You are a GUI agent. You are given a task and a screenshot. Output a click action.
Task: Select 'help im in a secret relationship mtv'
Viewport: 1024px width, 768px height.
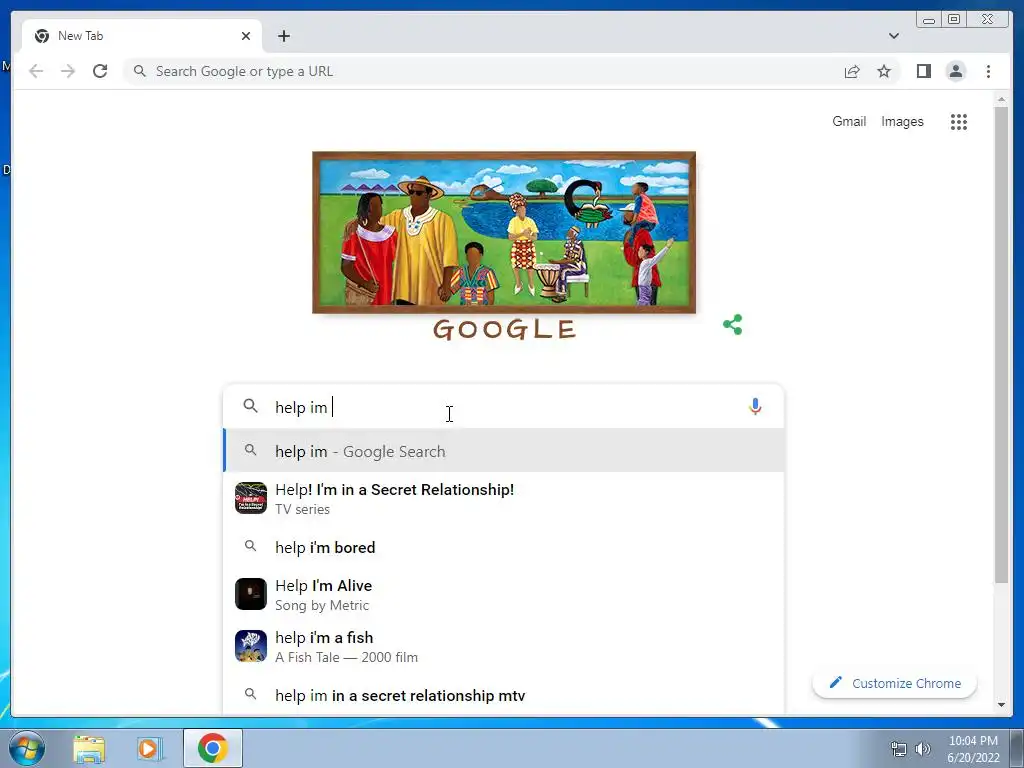[x=504, y=696]
